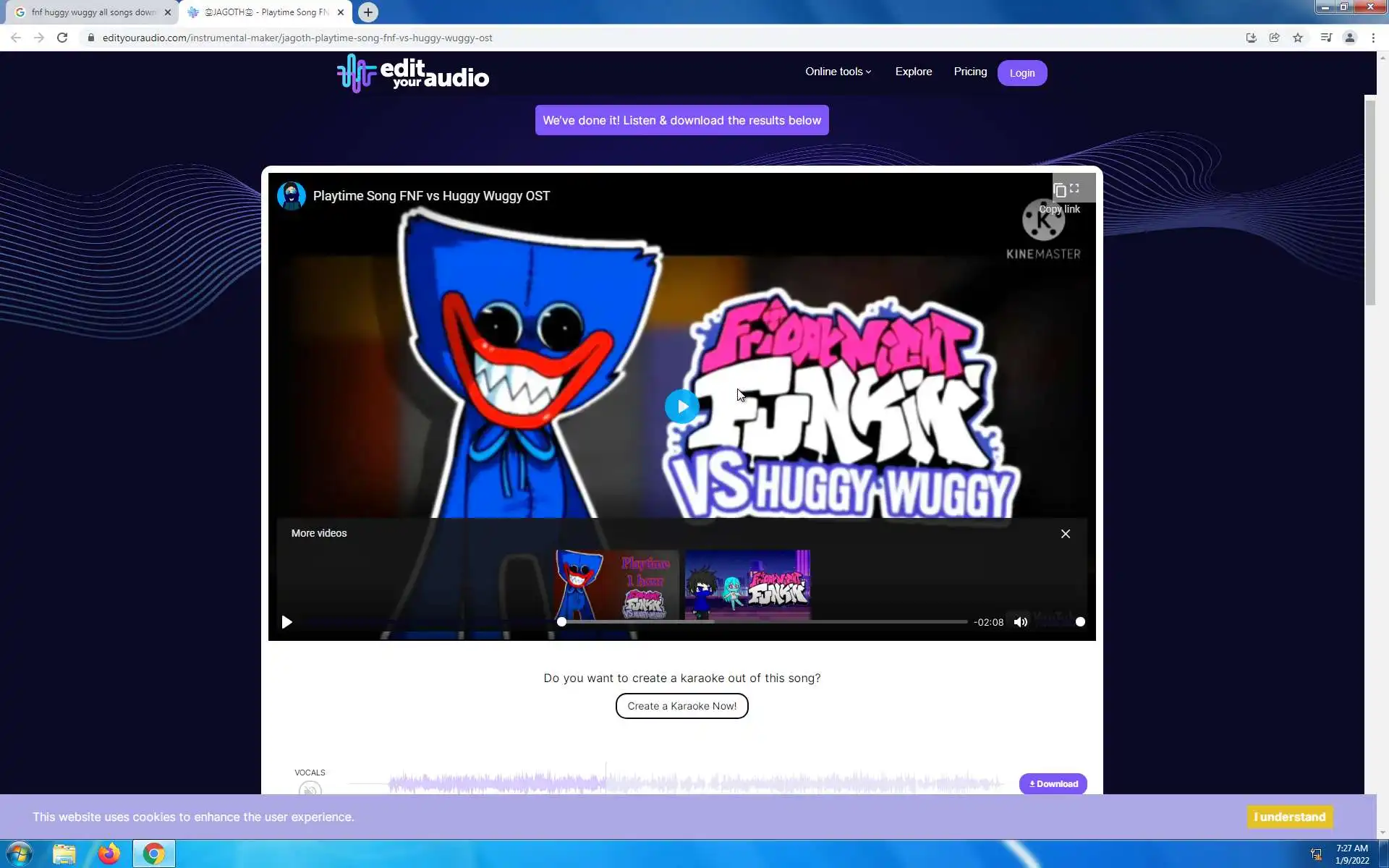Copy the video link using copy icon
1389x868 pixels.
[x=1059, y=190]
